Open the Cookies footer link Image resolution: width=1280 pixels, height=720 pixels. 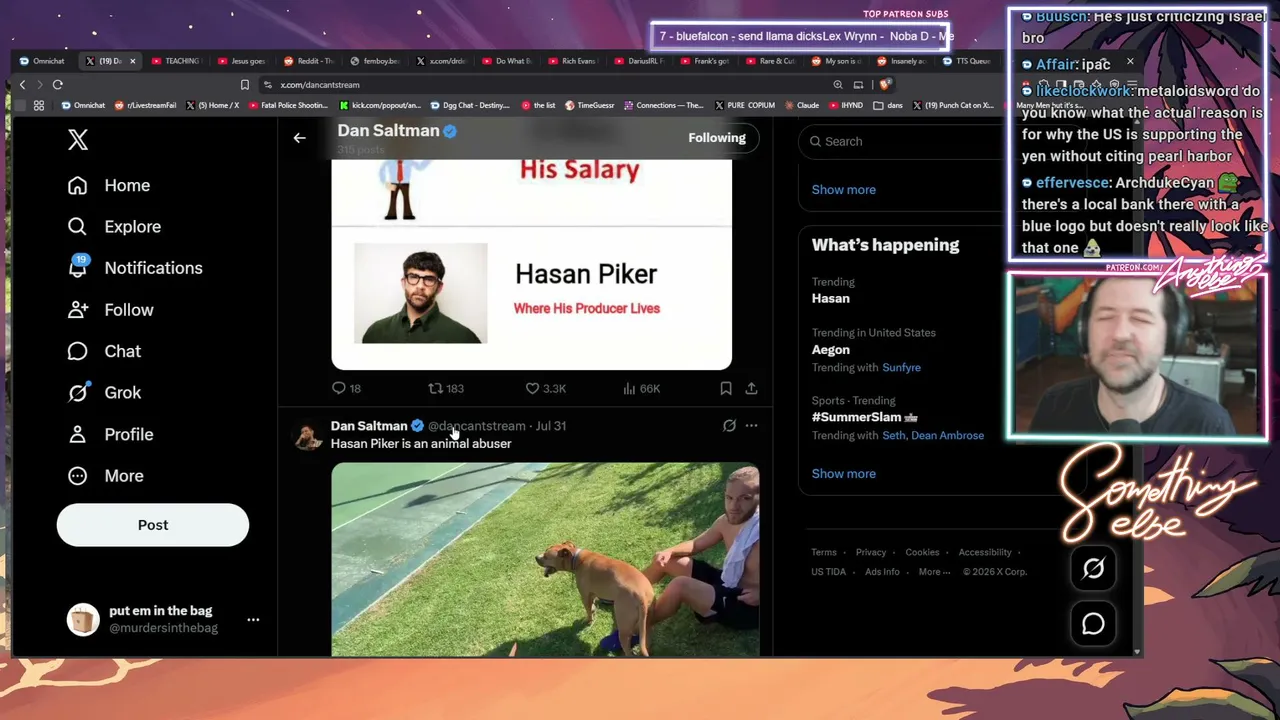tap(922, 552)
